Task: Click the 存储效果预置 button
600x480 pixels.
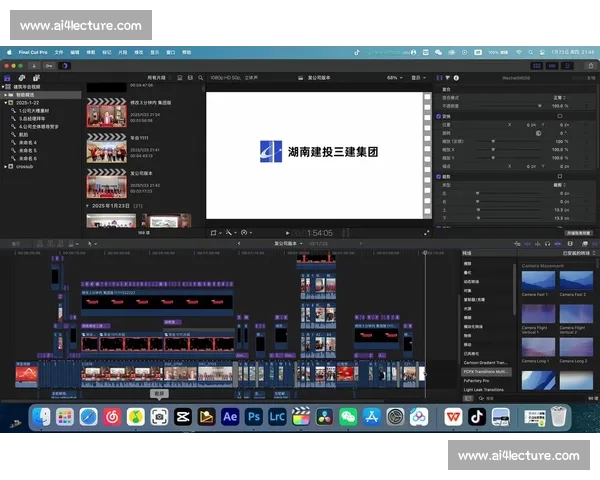Action: pyautogui.click(x=578, y=233)
